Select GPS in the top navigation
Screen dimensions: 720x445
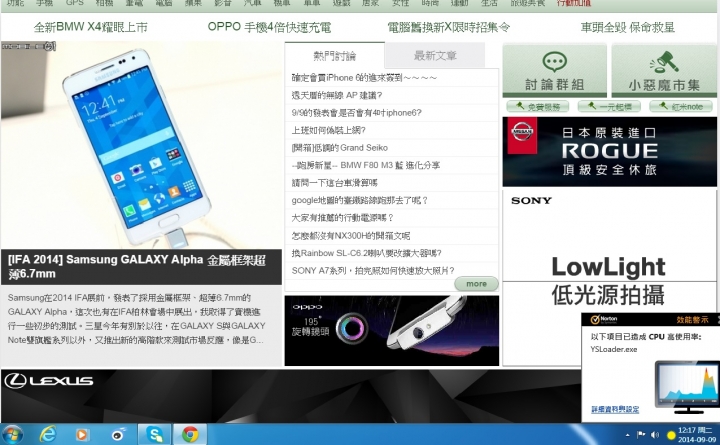[x=74, y=3]
